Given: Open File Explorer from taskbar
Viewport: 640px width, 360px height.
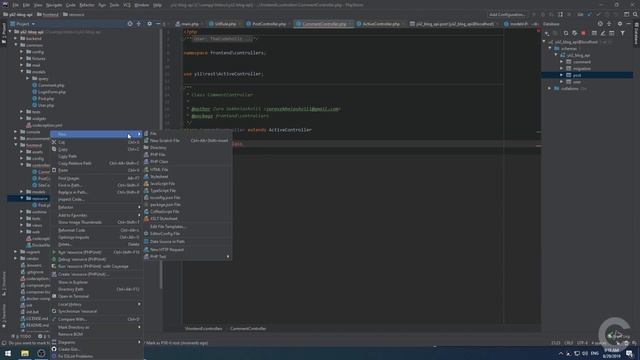Looking at the screenshot, I should click(x=25, y=353).
